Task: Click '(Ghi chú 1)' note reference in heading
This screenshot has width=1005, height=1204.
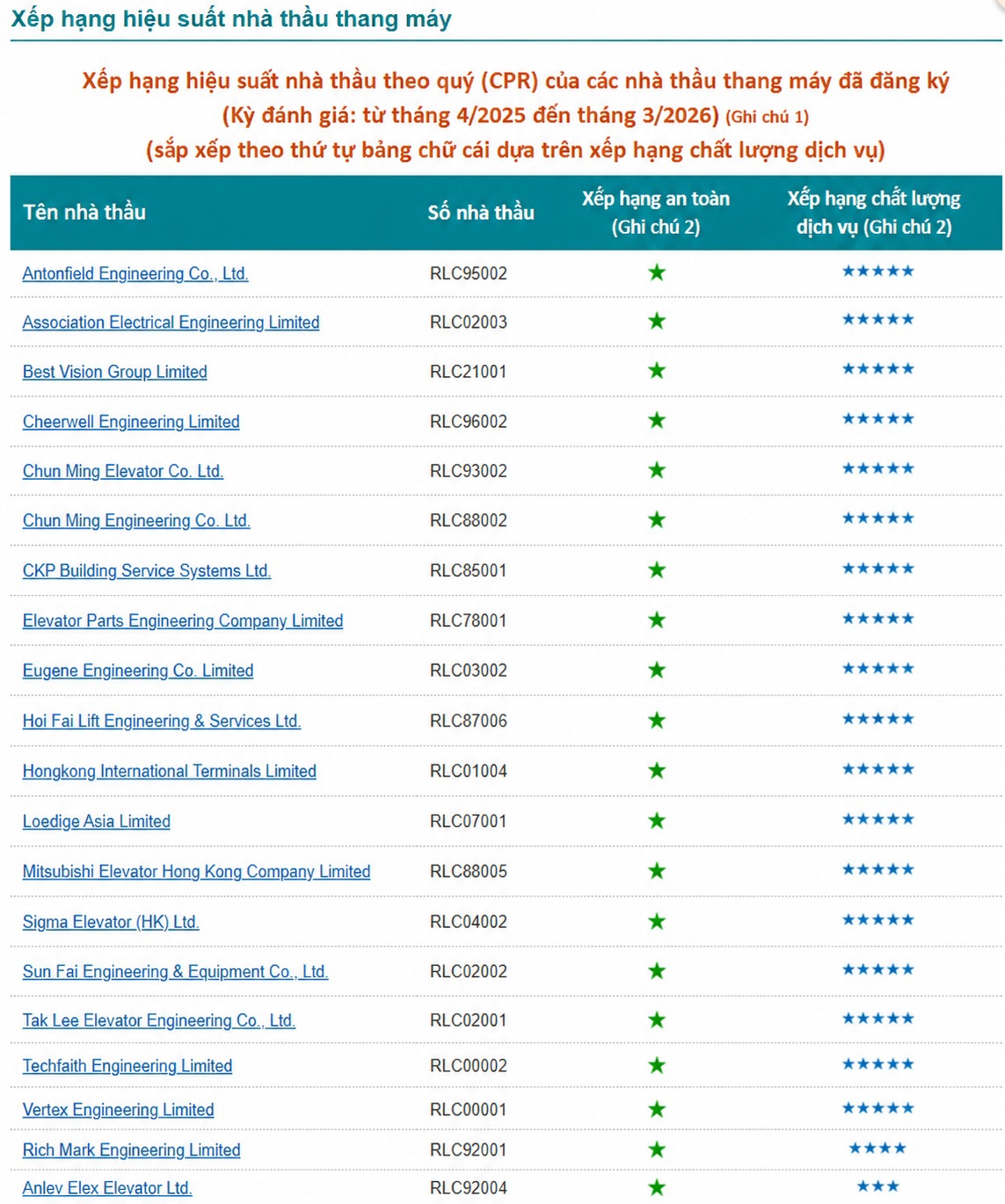Action: click(x=767, y=117)
